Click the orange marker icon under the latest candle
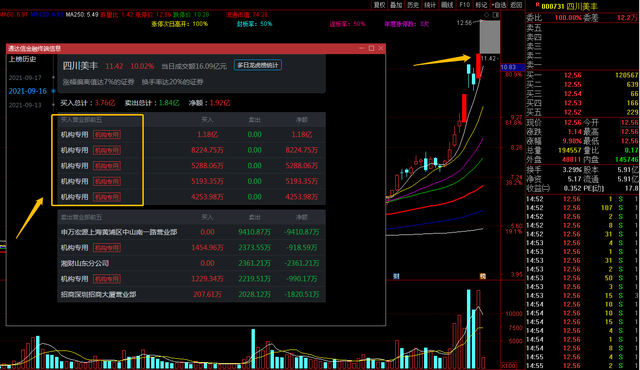This screenshot has height=370, width=640. [483, 276]
